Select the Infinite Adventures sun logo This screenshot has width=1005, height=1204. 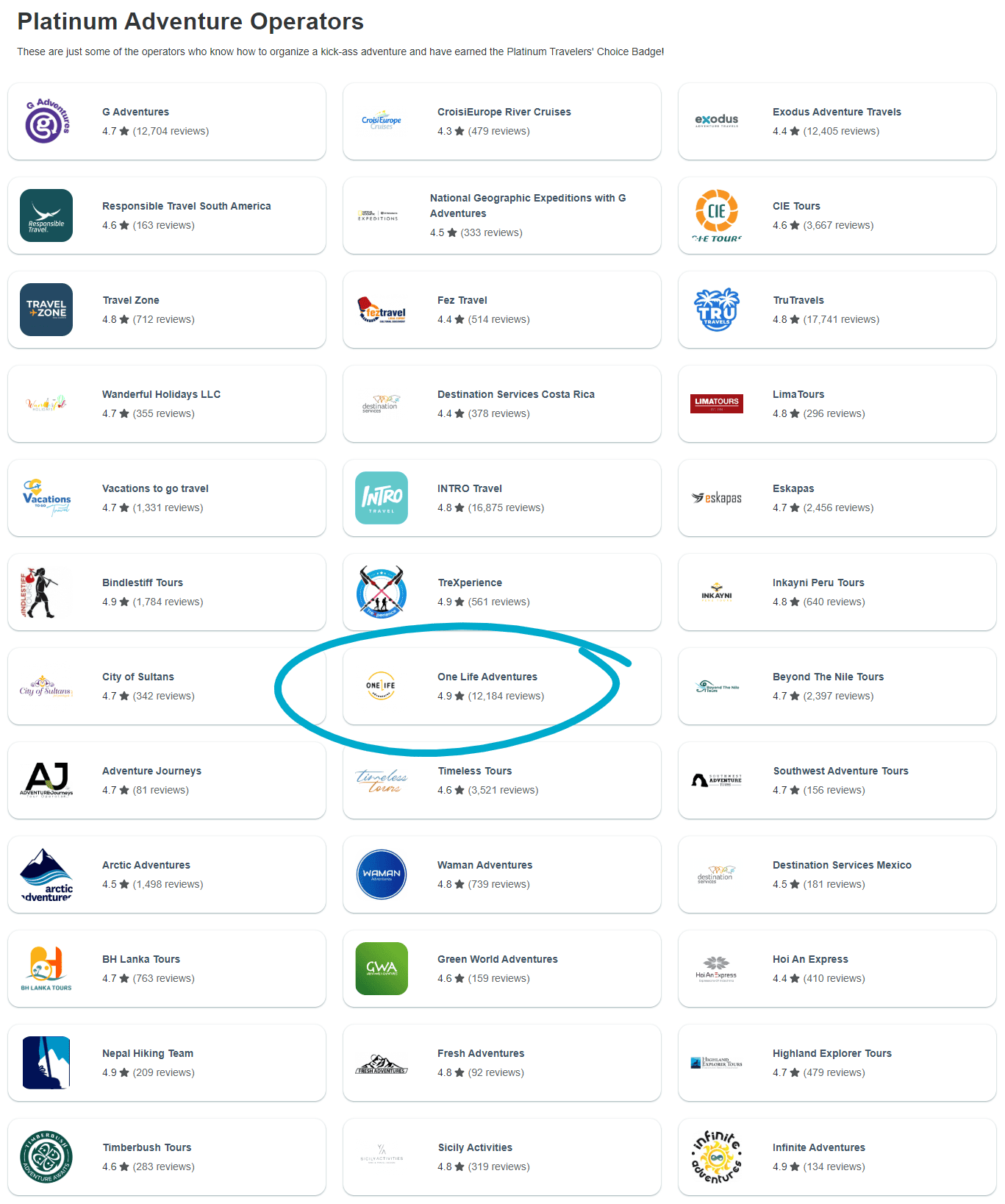[x=717, y=1157]
